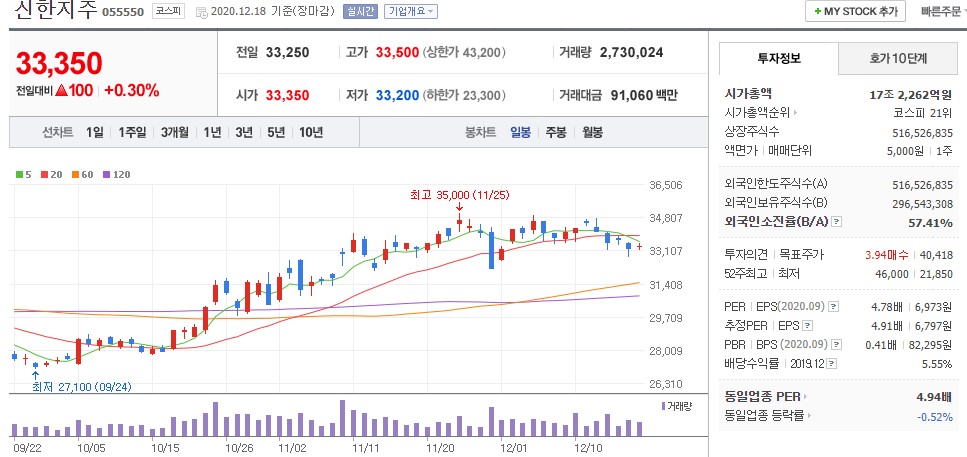967x457 pixels.
Task: Click red up-triangle beside 전일대비 100
Action: tap(61, 91)
